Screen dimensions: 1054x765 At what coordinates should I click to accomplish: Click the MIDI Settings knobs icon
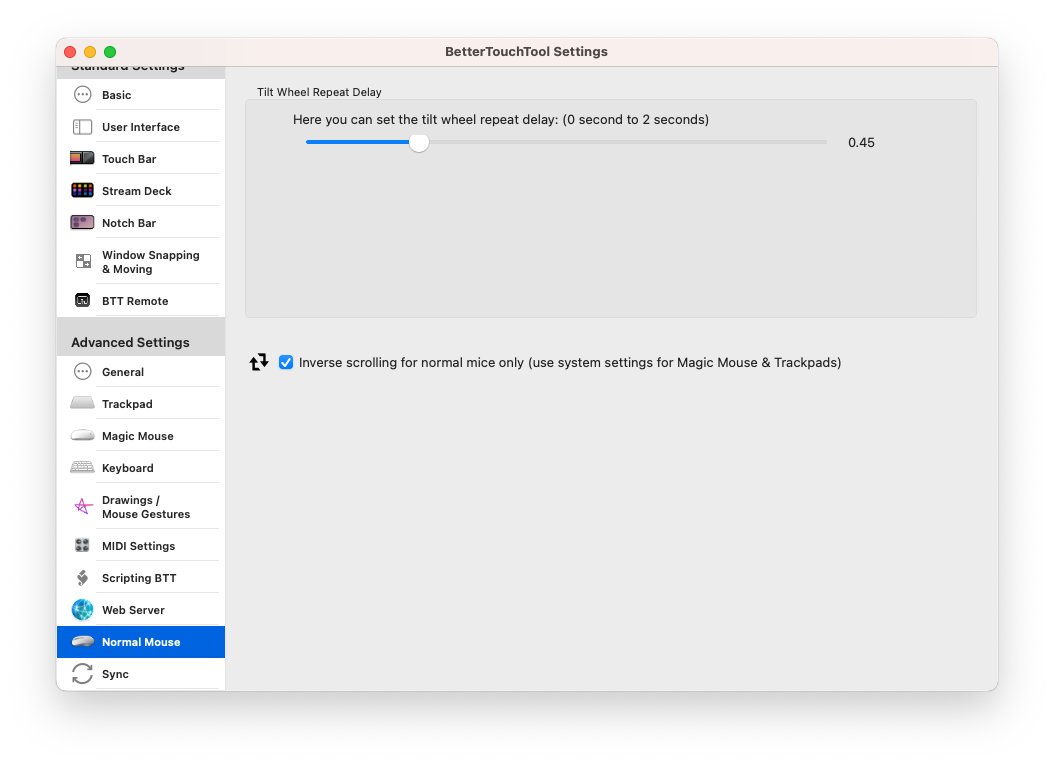83,545
